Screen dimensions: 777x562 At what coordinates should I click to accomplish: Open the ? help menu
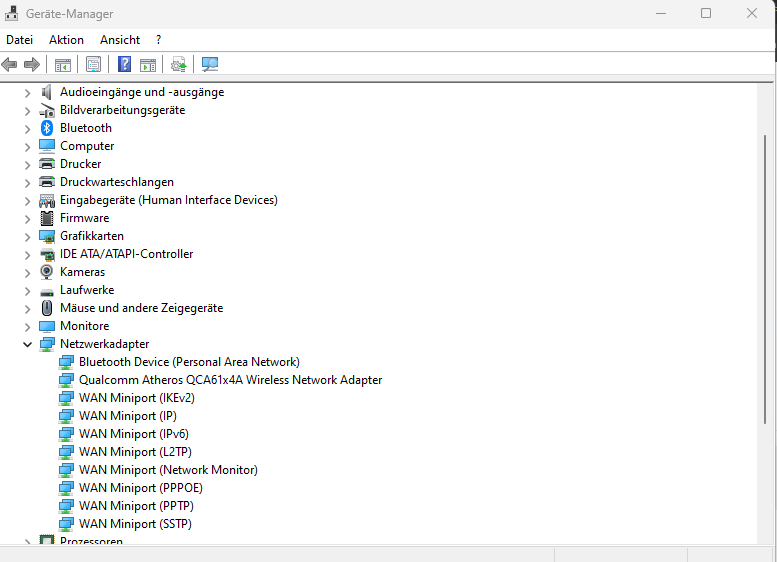159,40
